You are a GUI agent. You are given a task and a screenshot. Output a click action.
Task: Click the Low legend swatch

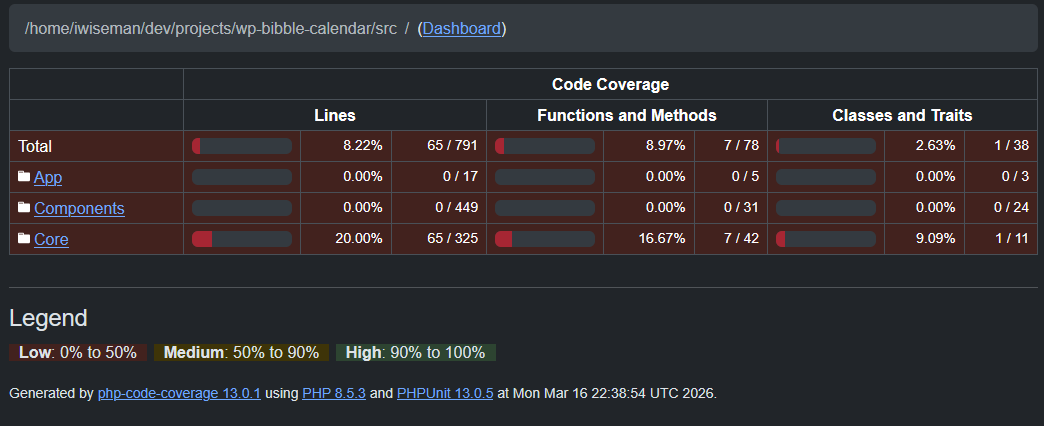pyautogui.click(x=78, y=353)
